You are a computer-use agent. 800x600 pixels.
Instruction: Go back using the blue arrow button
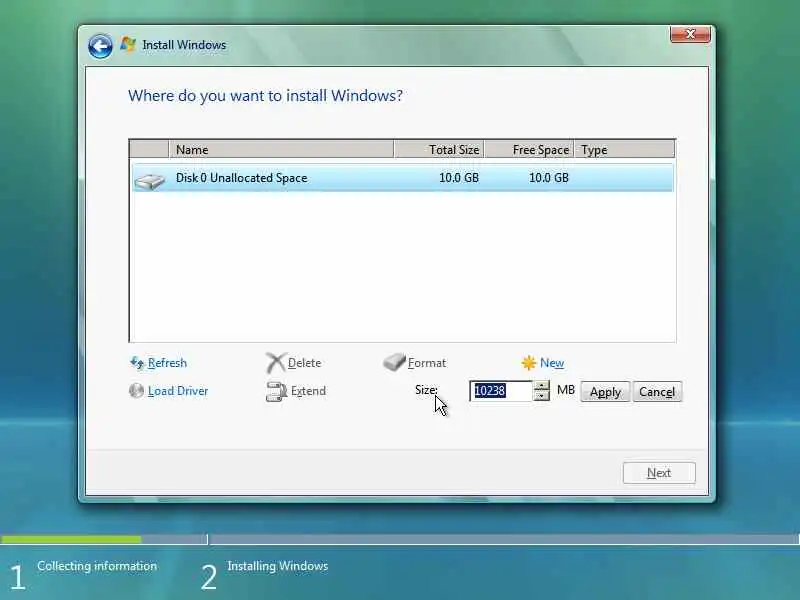pyautogui.click(x=100, y=46)
